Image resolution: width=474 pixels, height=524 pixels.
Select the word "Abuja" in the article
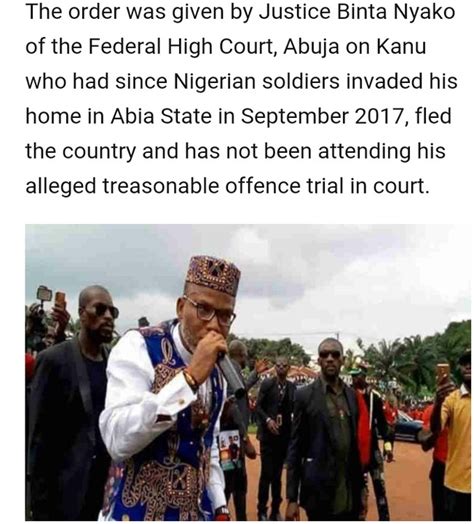coord(312,46)
